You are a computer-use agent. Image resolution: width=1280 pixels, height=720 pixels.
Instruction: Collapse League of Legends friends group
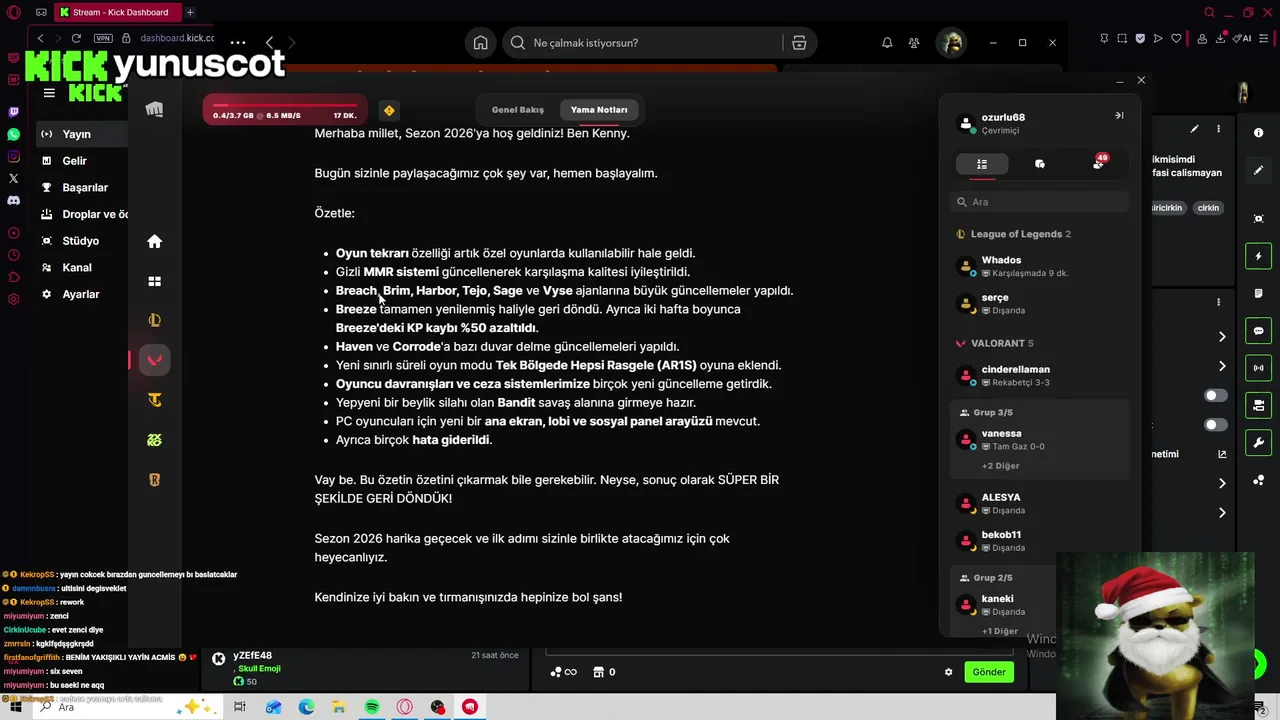click(x=1014, y=234)
